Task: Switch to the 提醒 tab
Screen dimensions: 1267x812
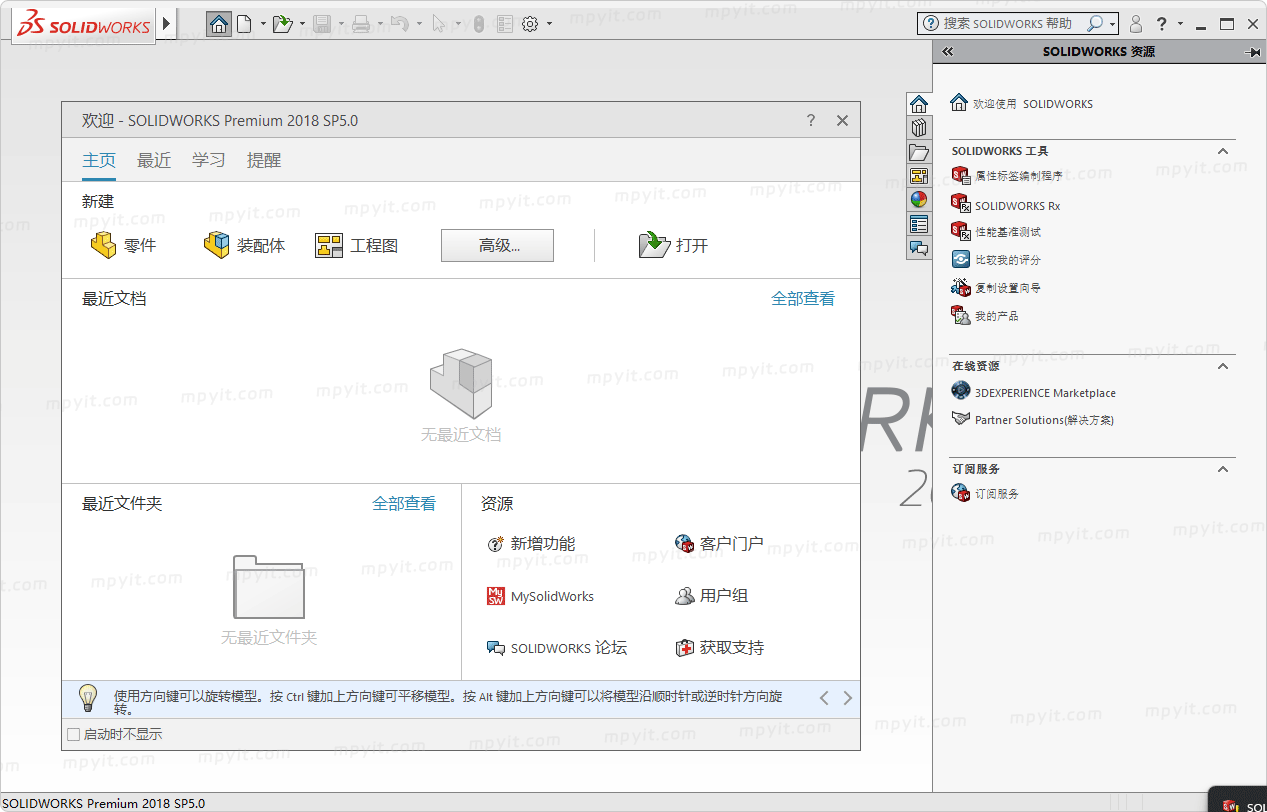Action: point(264,160)
